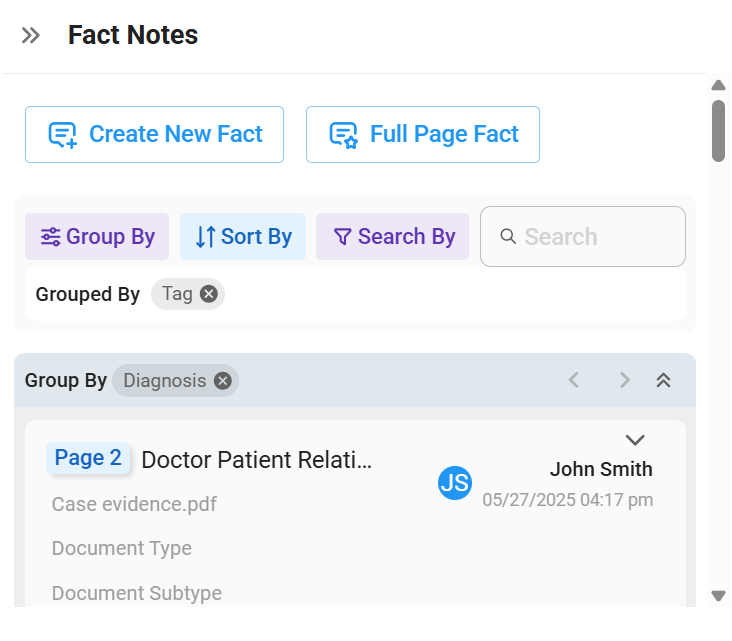
Task: Remove the Tag grouping chip
Action: click(x=209, y=294)
